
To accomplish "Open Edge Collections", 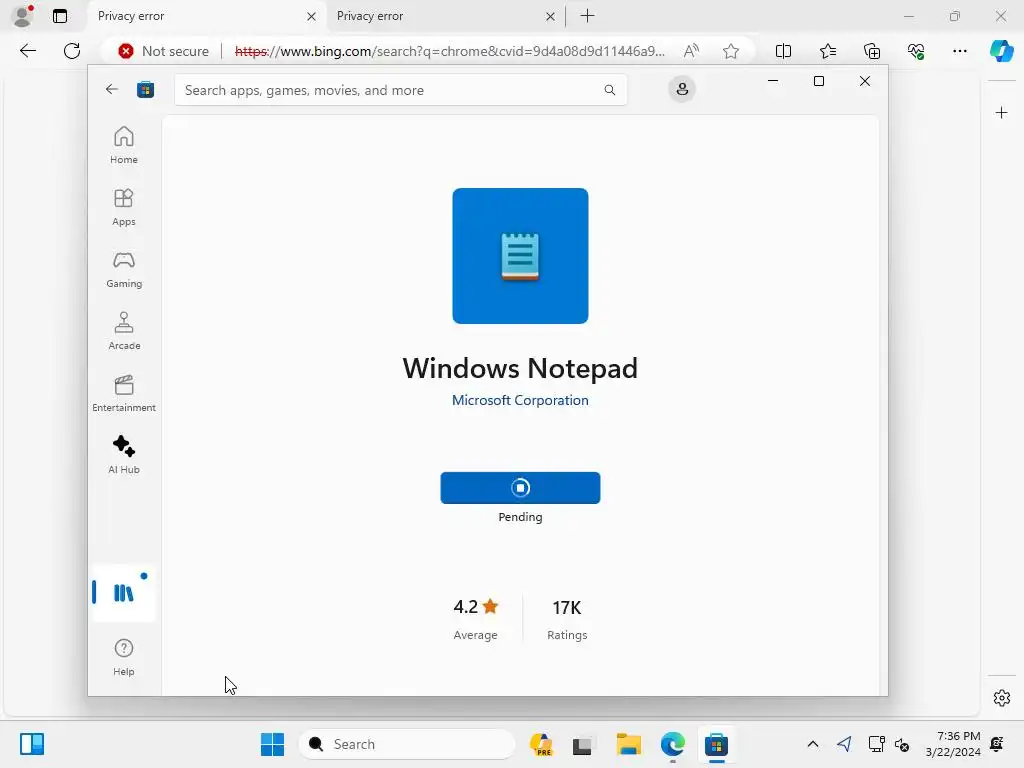I will (872, 51).
